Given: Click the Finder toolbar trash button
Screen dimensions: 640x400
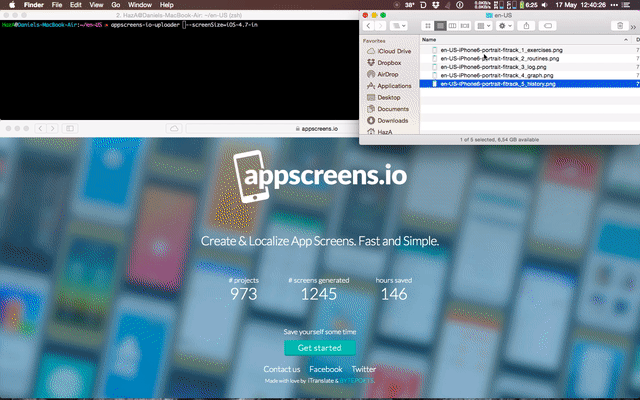Looking at the screenshot, I should 620,26.
